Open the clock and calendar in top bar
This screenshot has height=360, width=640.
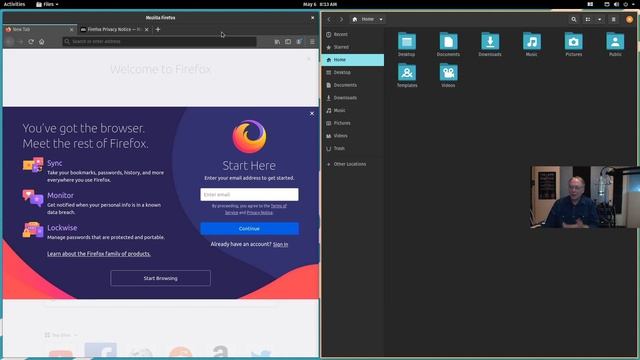point(320,4)
